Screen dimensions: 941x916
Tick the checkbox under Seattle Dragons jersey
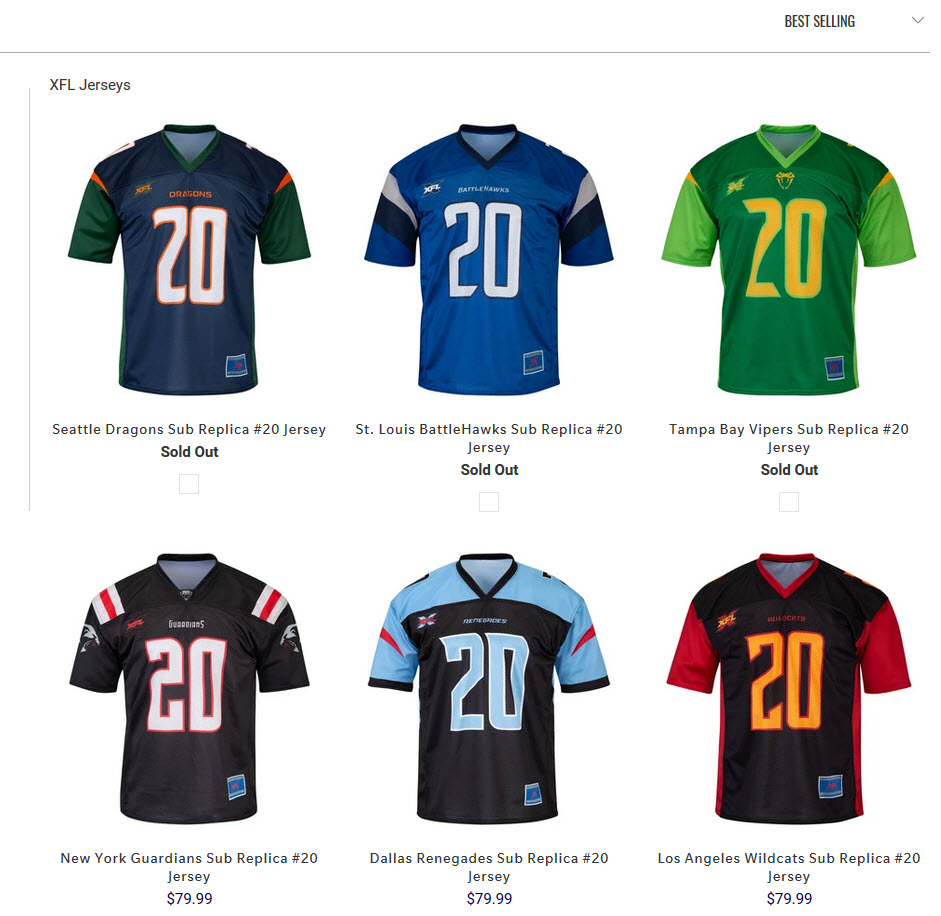[x=189, y=484]
